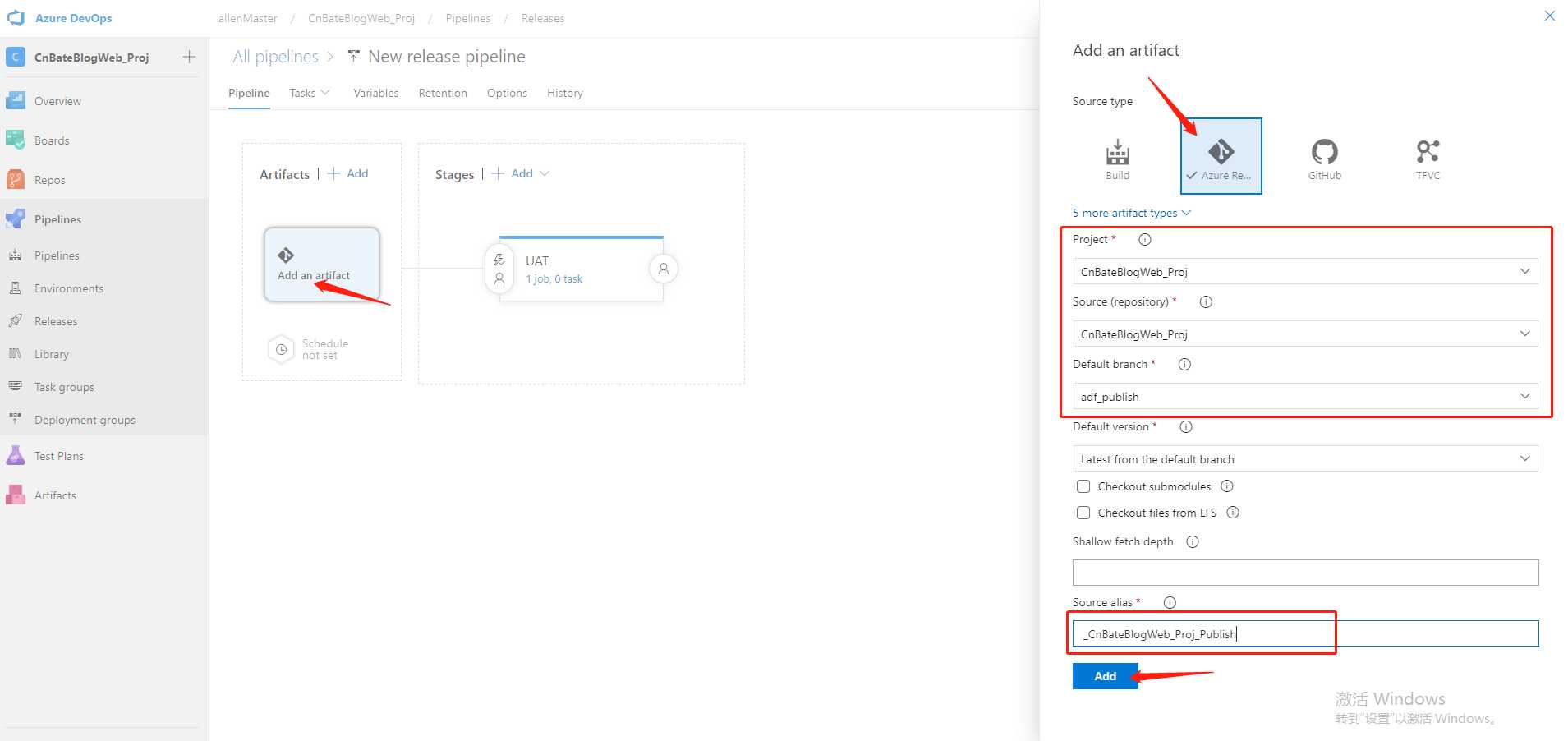Switch to the Options tab
Screen dimensions: 1568x741
tap(507, 93)
